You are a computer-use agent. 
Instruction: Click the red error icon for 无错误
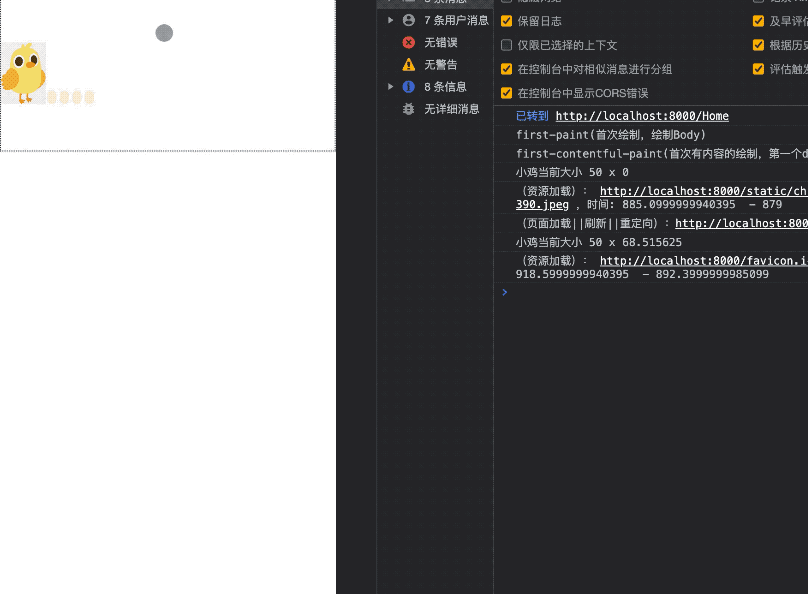[x=409, y=42]
